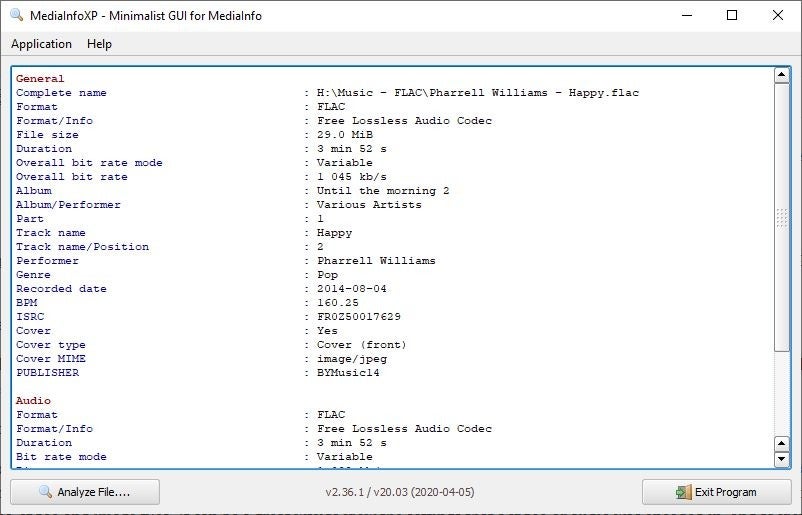
Task: Click the vertical scrollbar thumb
Action: pos(782,217)
